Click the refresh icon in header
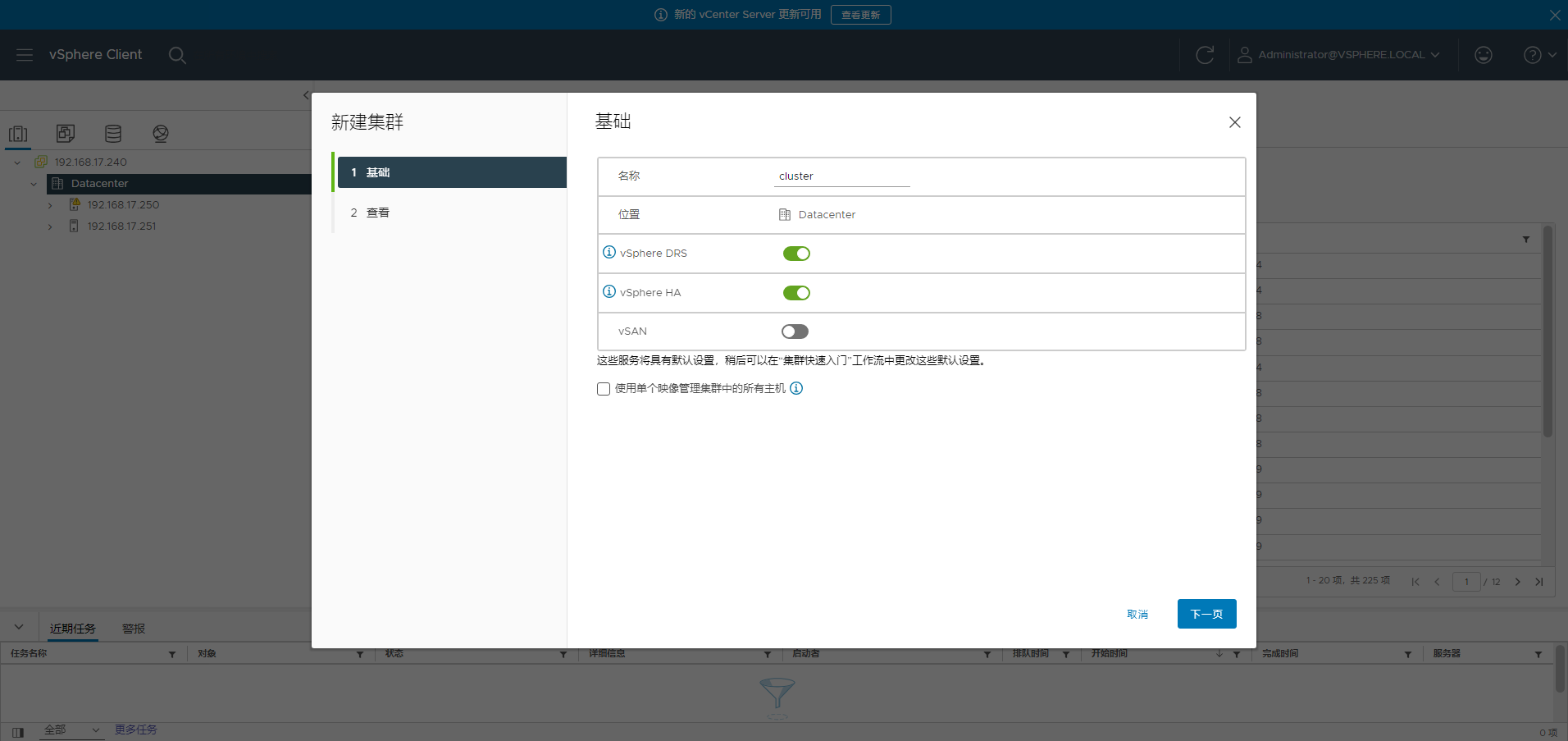1568x741 pixels. [x=1204, y=55]
